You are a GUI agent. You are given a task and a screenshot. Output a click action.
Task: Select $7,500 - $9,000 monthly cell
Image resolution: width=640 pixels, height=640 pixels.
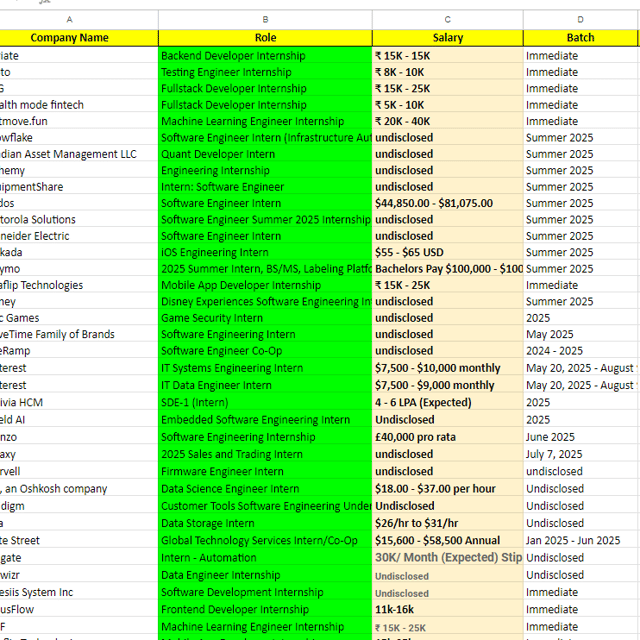pyautogui.click(x=448, y=385)
